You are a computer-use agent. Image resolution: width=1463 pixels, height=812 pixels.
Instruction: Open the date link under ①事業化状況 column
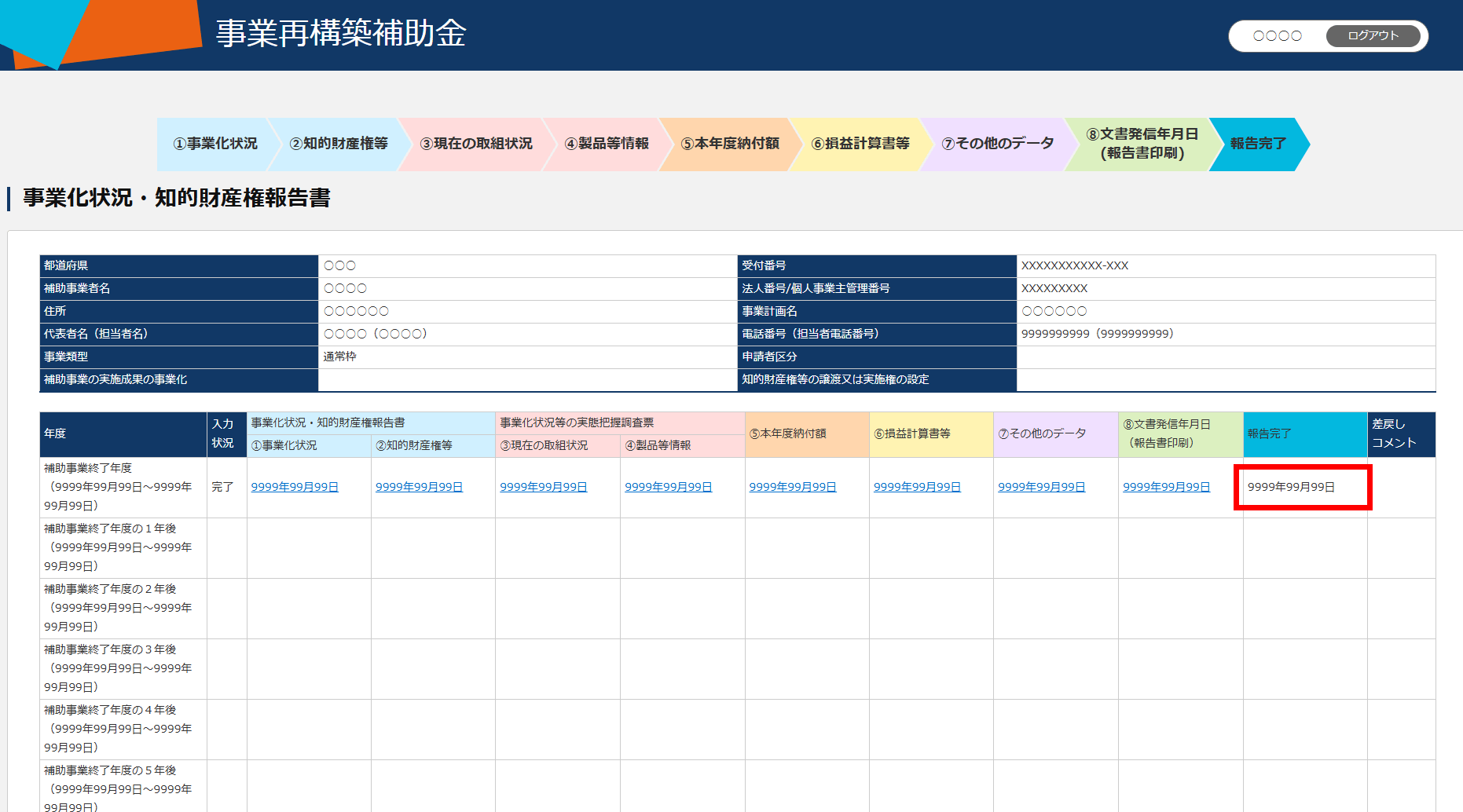pyautogui.click(x=295, y=487)
